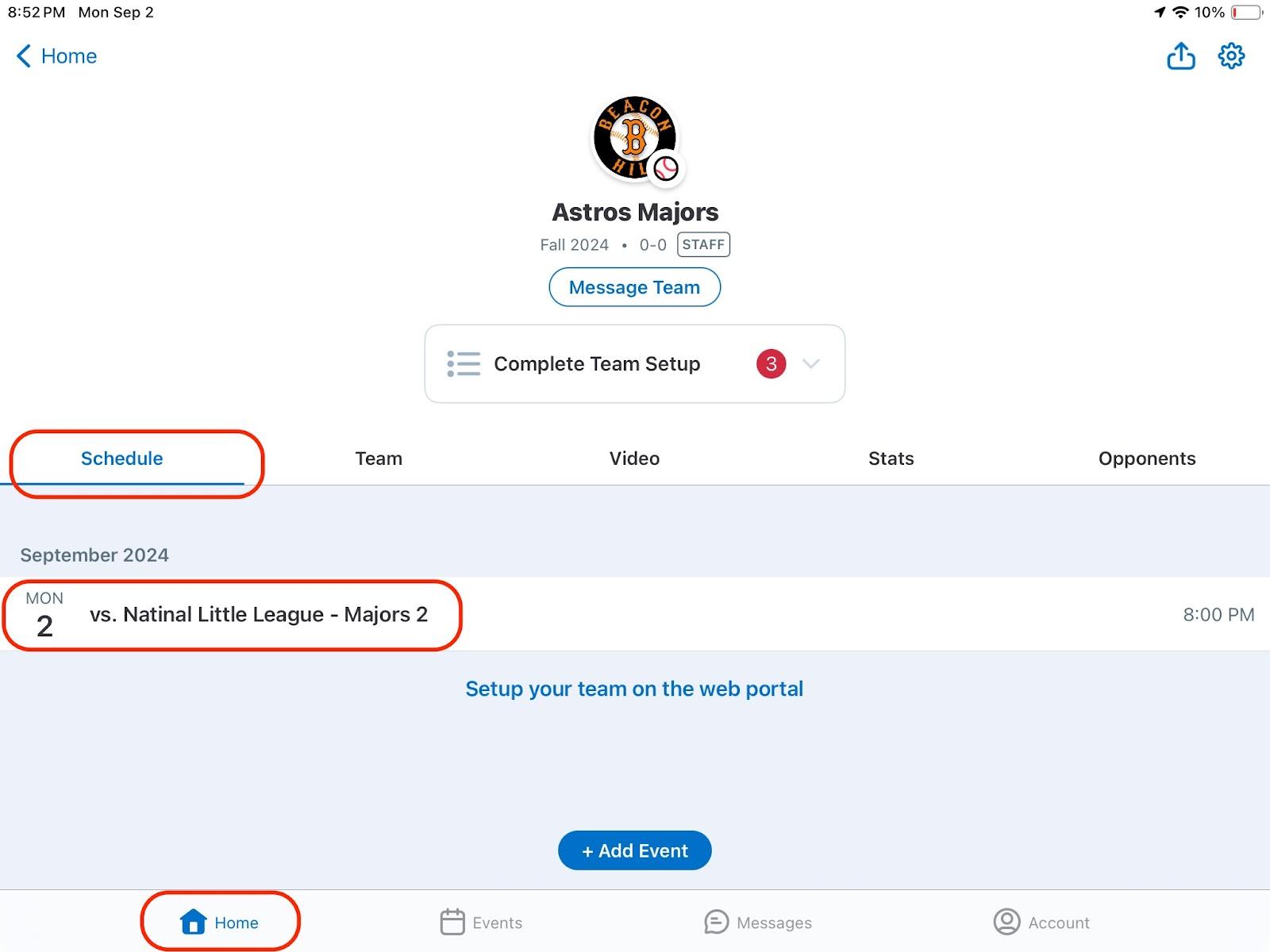
Task: Show the Stats tab
Action: click(x=891, y=459)
